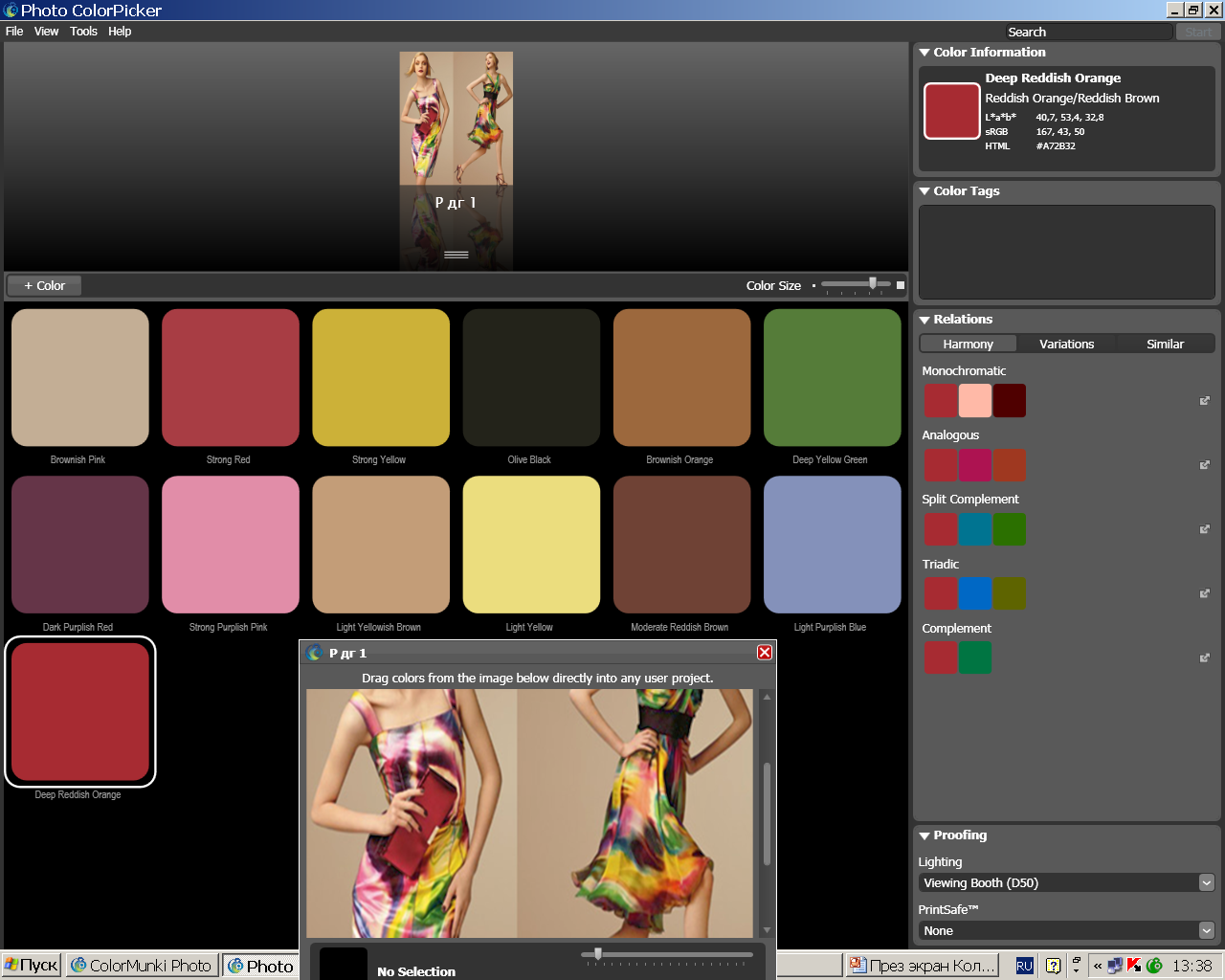Click the magenta Analogous harmony swatch
The width and height of the screenshot is (1225, 980).
pos(975,465)
